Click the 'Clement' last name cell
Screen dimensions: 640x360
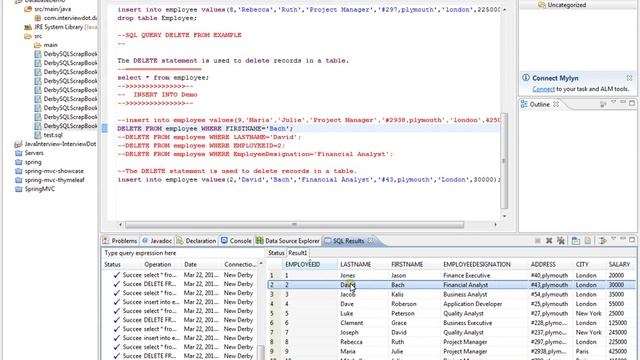(363, 323)
